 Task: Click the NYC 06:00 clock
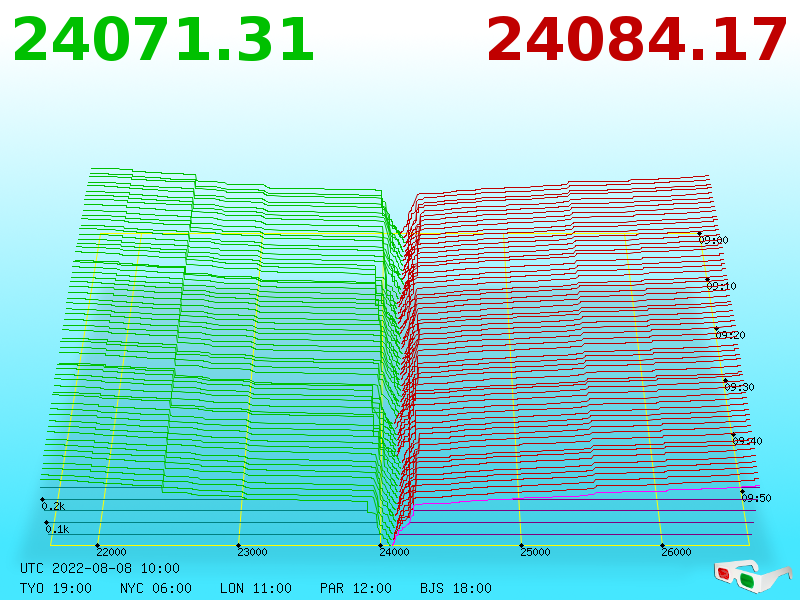(x=156, y=588)
